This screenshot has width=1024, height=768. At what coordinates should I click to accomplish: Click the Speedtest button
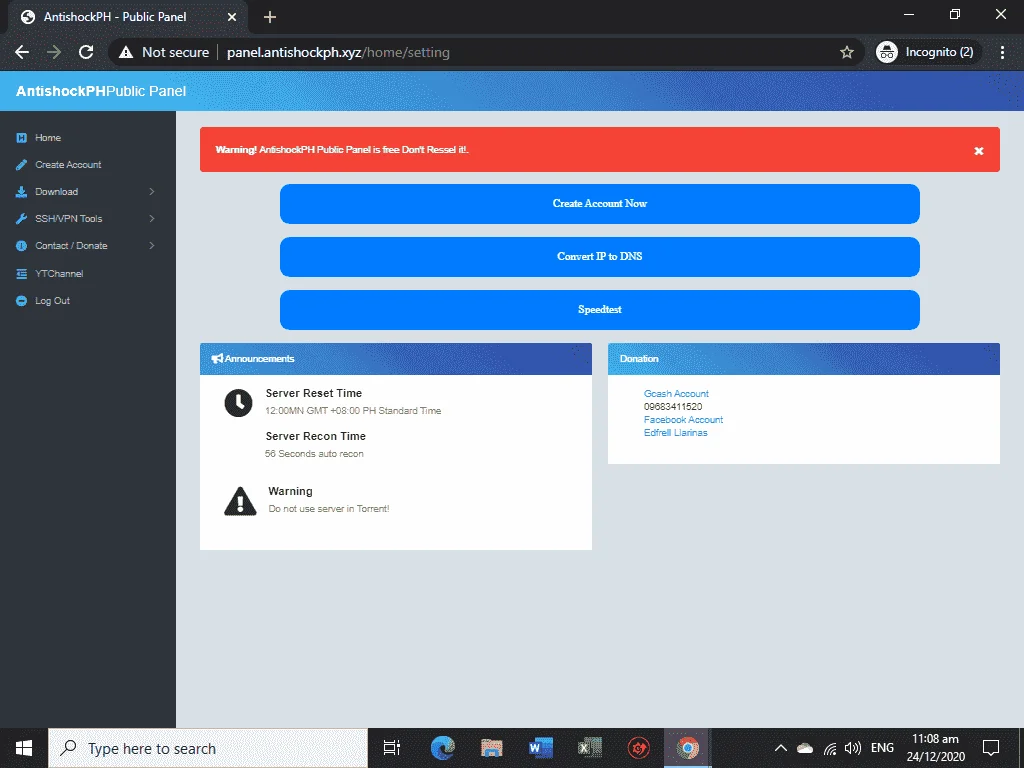[x=600, y=310]
